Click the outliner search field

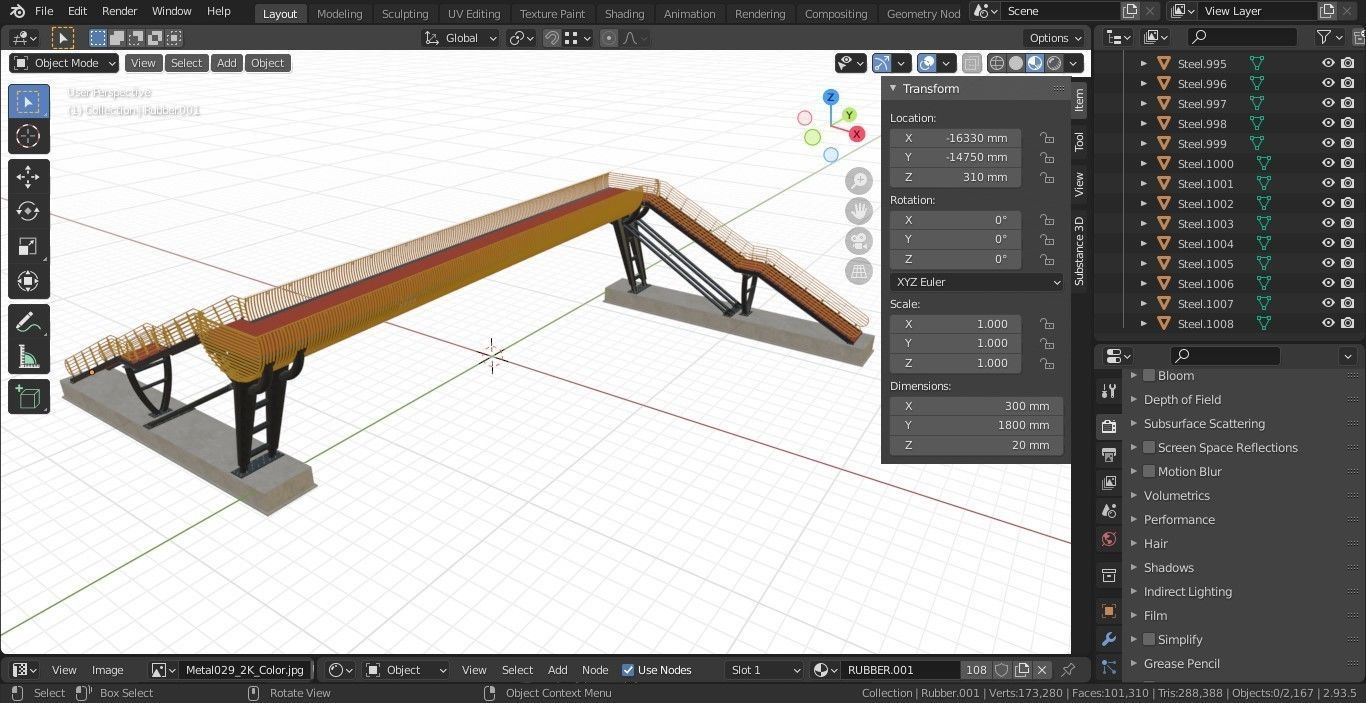[x=1241, y=37]
